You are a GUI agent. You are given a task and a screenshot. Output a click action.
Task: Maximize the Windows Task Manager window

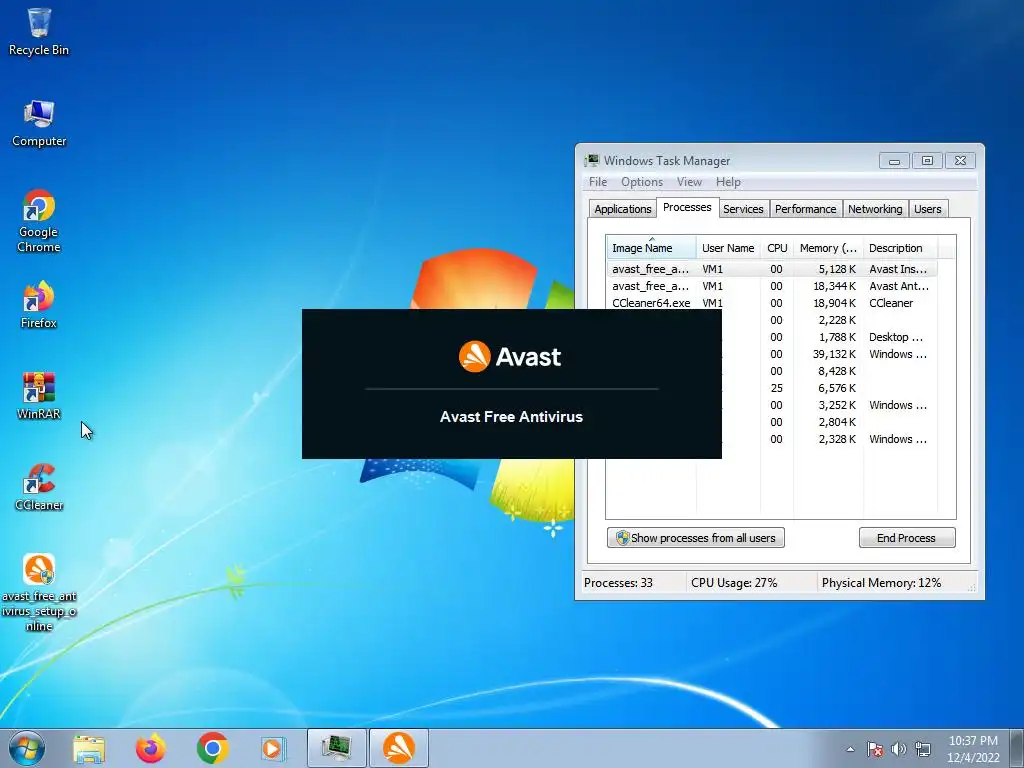click(x=927, y=161)
